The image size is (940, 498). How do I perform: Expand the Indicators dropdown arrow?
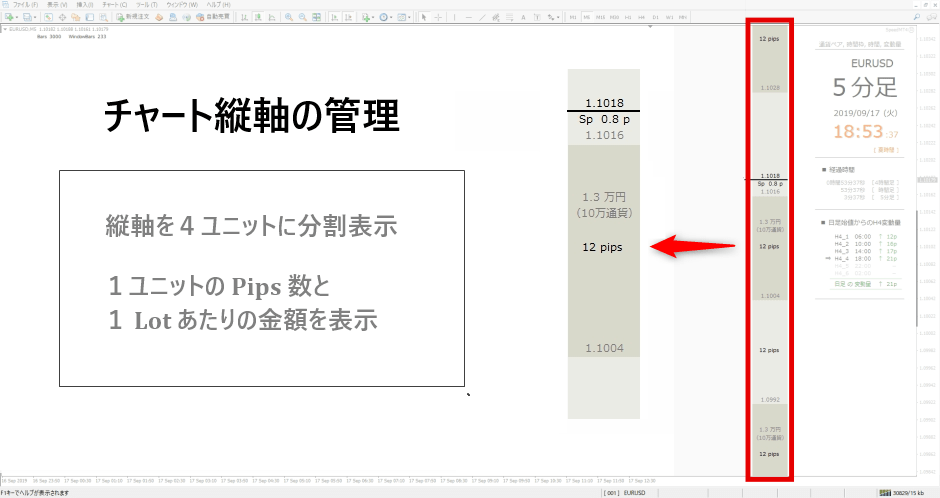(x=373, y=17)
